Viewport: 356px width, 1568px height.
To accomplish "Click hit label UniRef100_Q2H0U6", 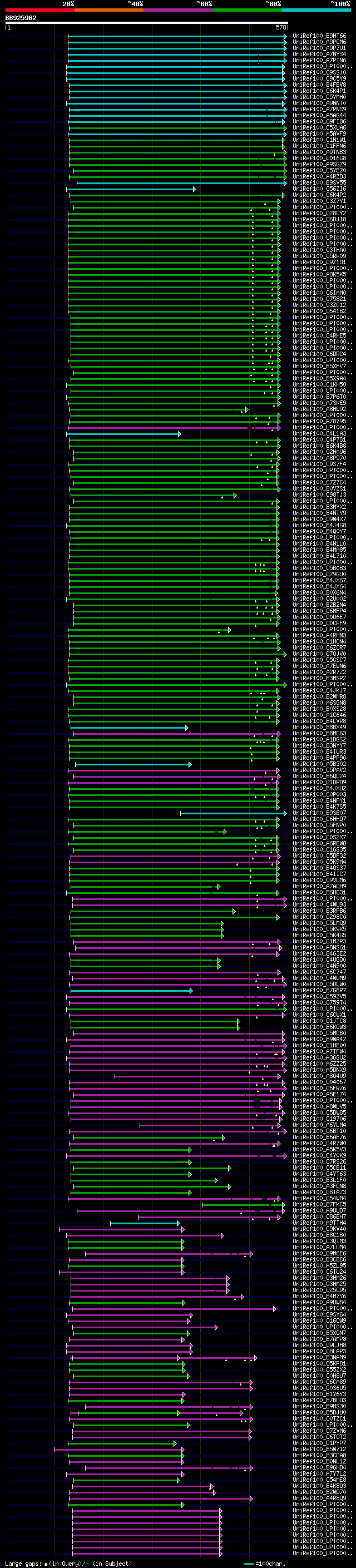I will click(319, 452).
